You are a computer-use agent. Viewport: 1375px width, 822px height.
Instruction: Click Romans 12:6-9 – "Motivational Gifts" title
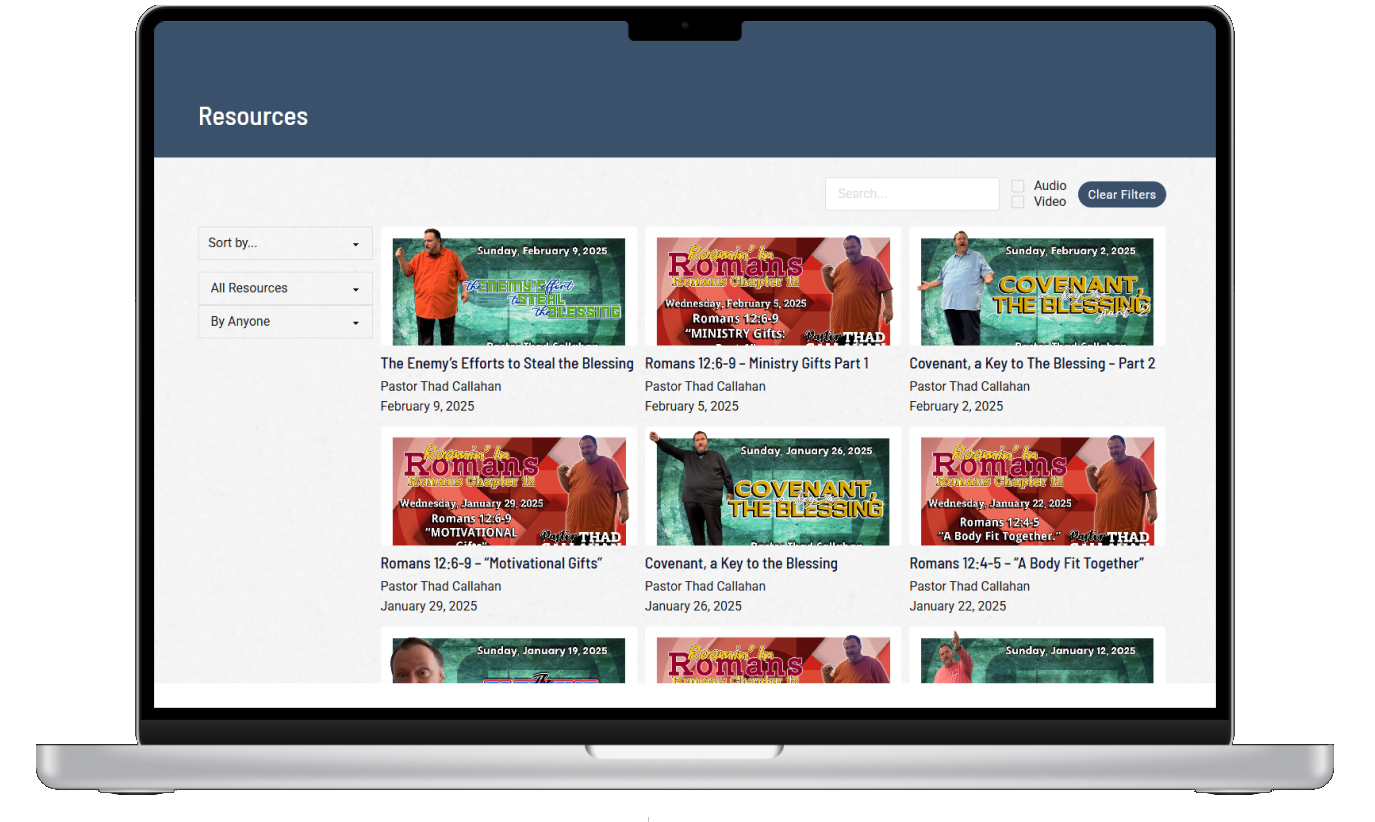coord(491,564)
